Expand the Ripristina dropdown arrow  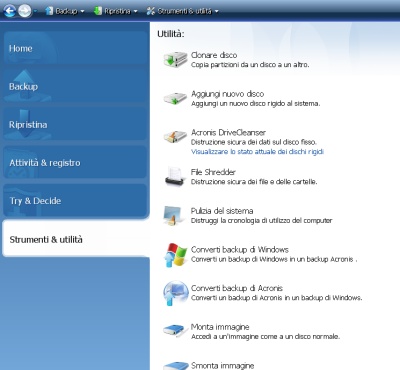click(135, 12)
